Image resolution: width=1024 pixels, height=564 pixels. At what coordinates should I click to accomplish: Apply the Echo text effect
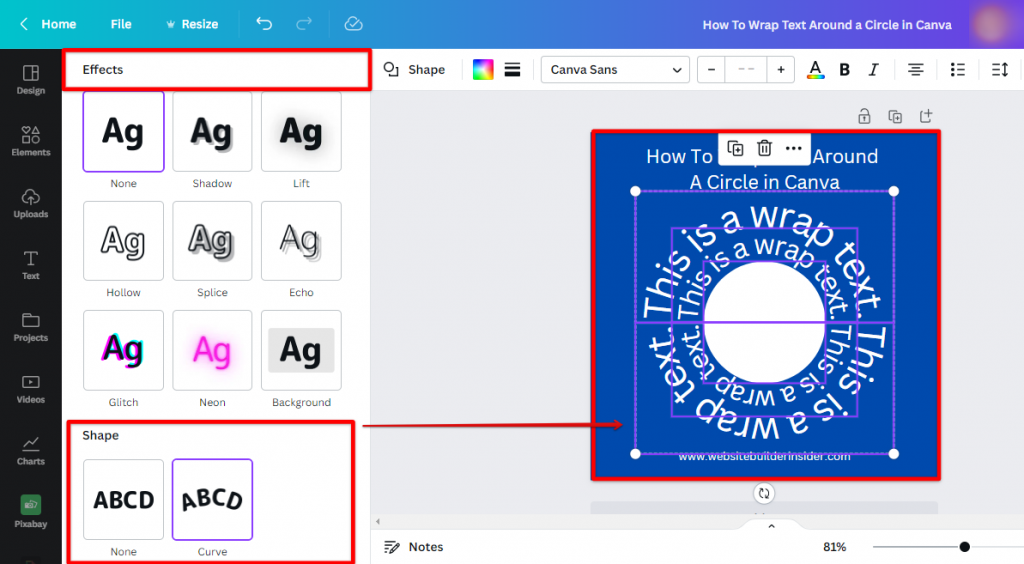click(x=301, y=241)
